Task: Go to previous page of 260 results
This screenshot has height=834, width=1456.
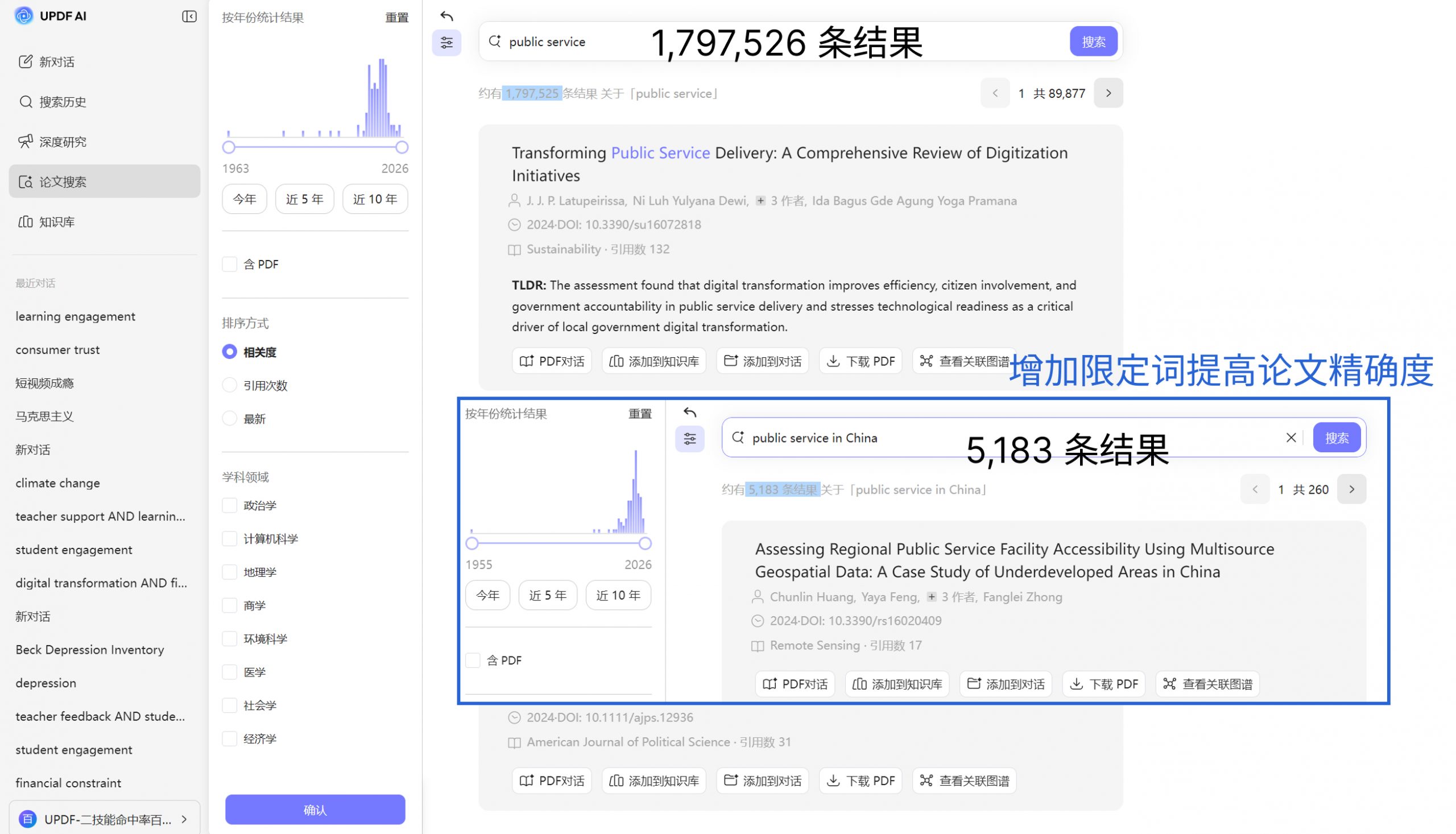Action: point(1255,489)
